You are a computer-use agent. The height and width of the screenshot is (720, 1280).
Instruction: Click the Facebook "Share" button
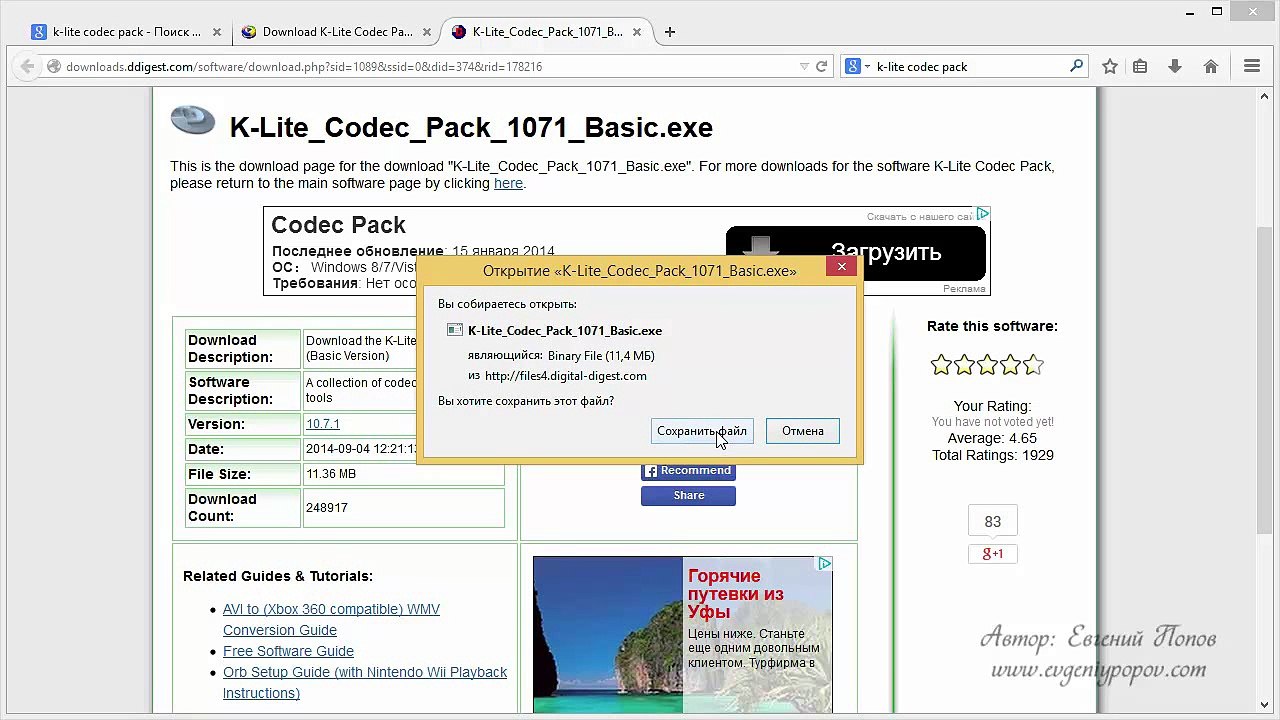[x=688, y=496]
